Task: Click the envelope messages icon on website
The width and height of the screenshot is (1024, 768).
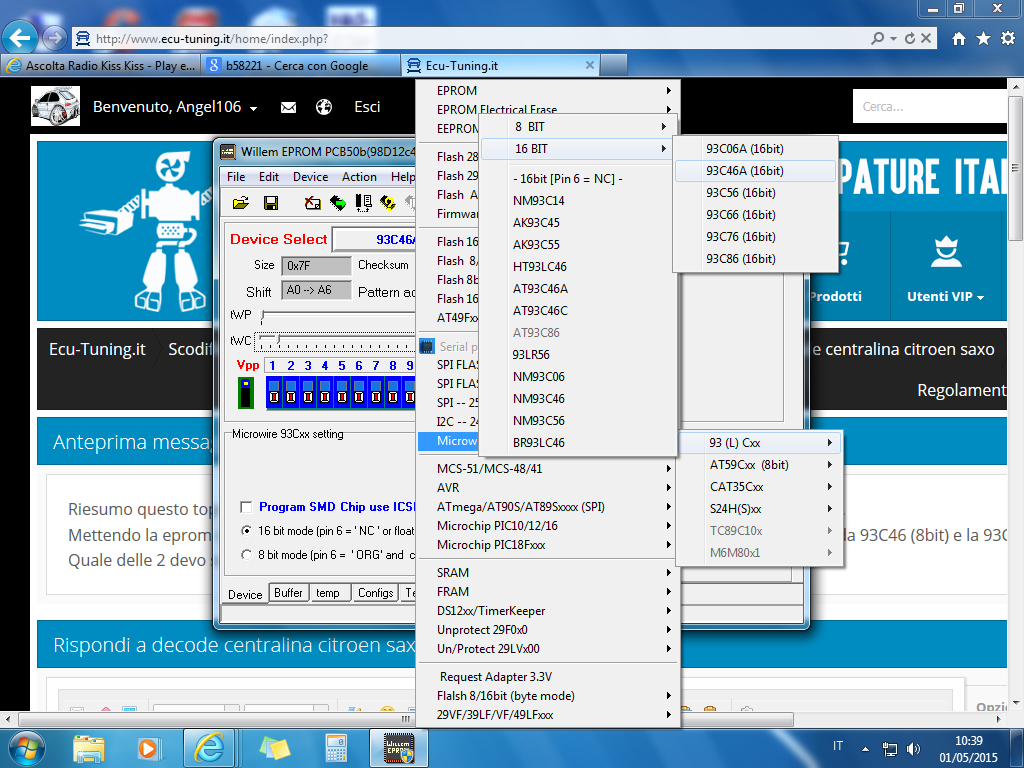Action: tap(288, 107)
